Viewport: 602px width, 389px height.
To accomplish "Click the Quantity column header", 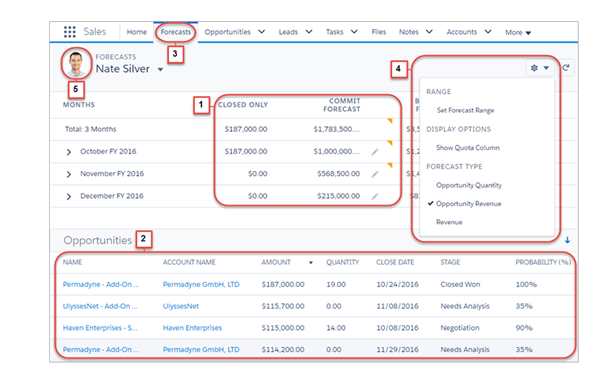I will tap(342, 262).
